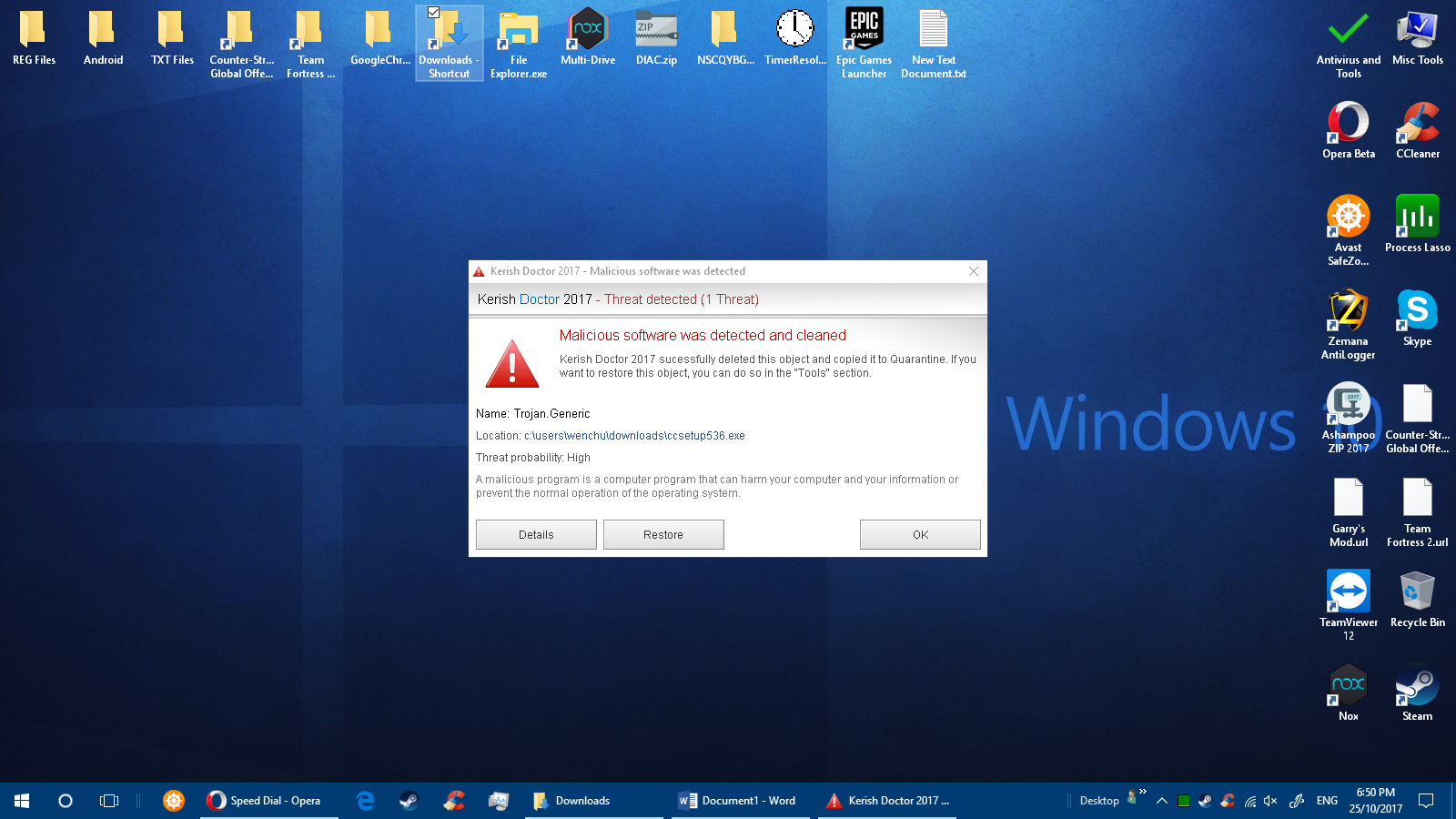Image resolution: width=1456 pixels, height=819 pixels.
Task: Open Team Fortress 2.url desktop link
Action: point(1418,511)
